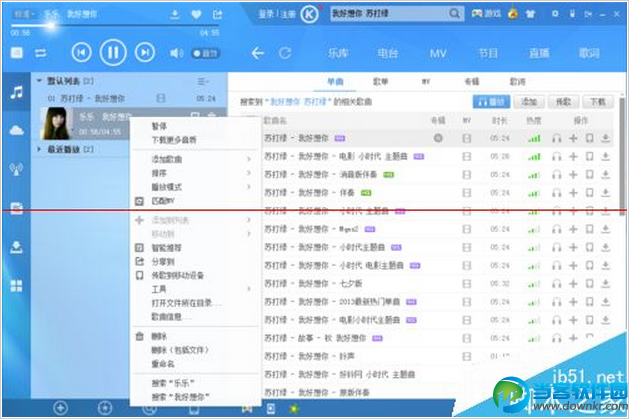The height and width of the screenshot is (420, 629).
Task: Change the loop playback mode icon
Action: tap(41, 53)
